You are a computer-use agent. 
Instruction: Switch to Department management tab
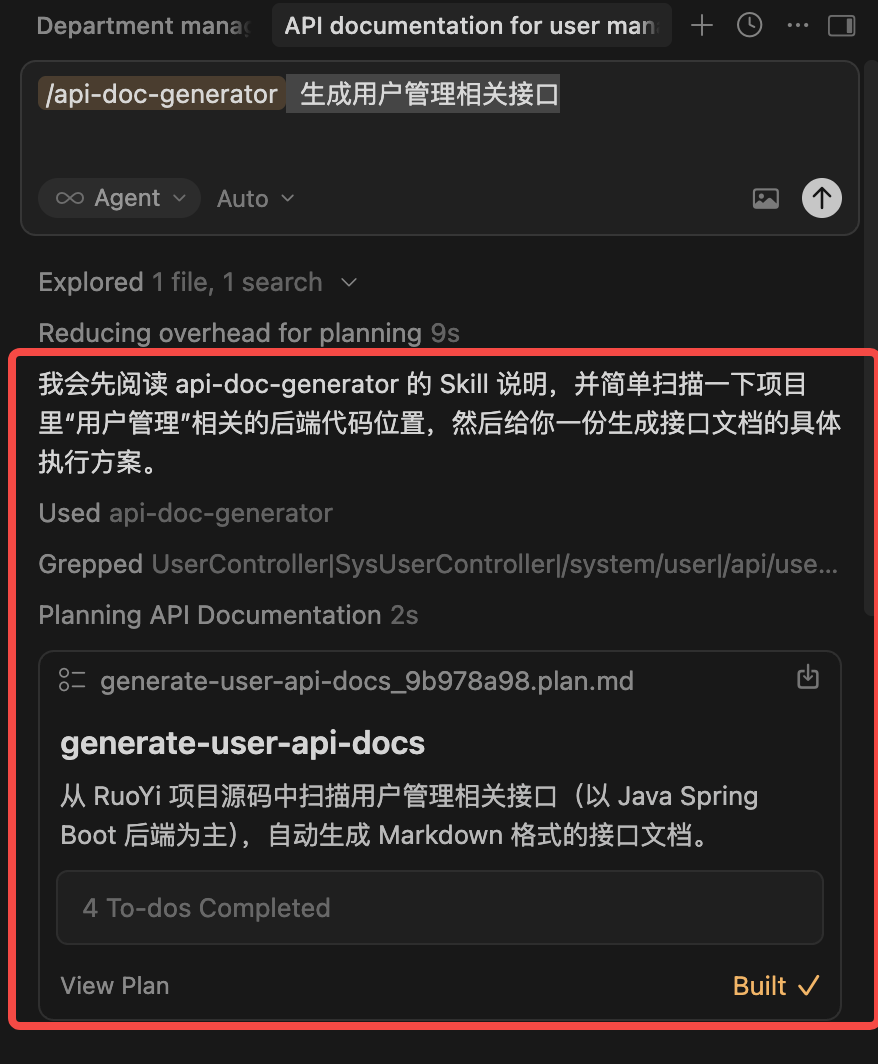click(144, 26)
